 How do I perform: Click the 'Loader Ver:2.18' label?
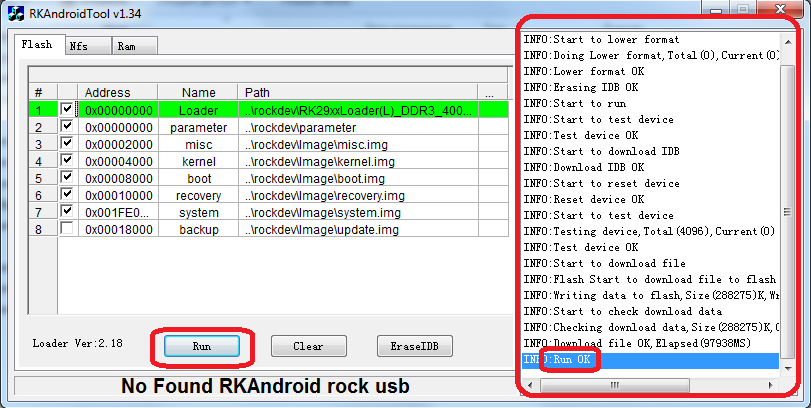coord(78,343)
